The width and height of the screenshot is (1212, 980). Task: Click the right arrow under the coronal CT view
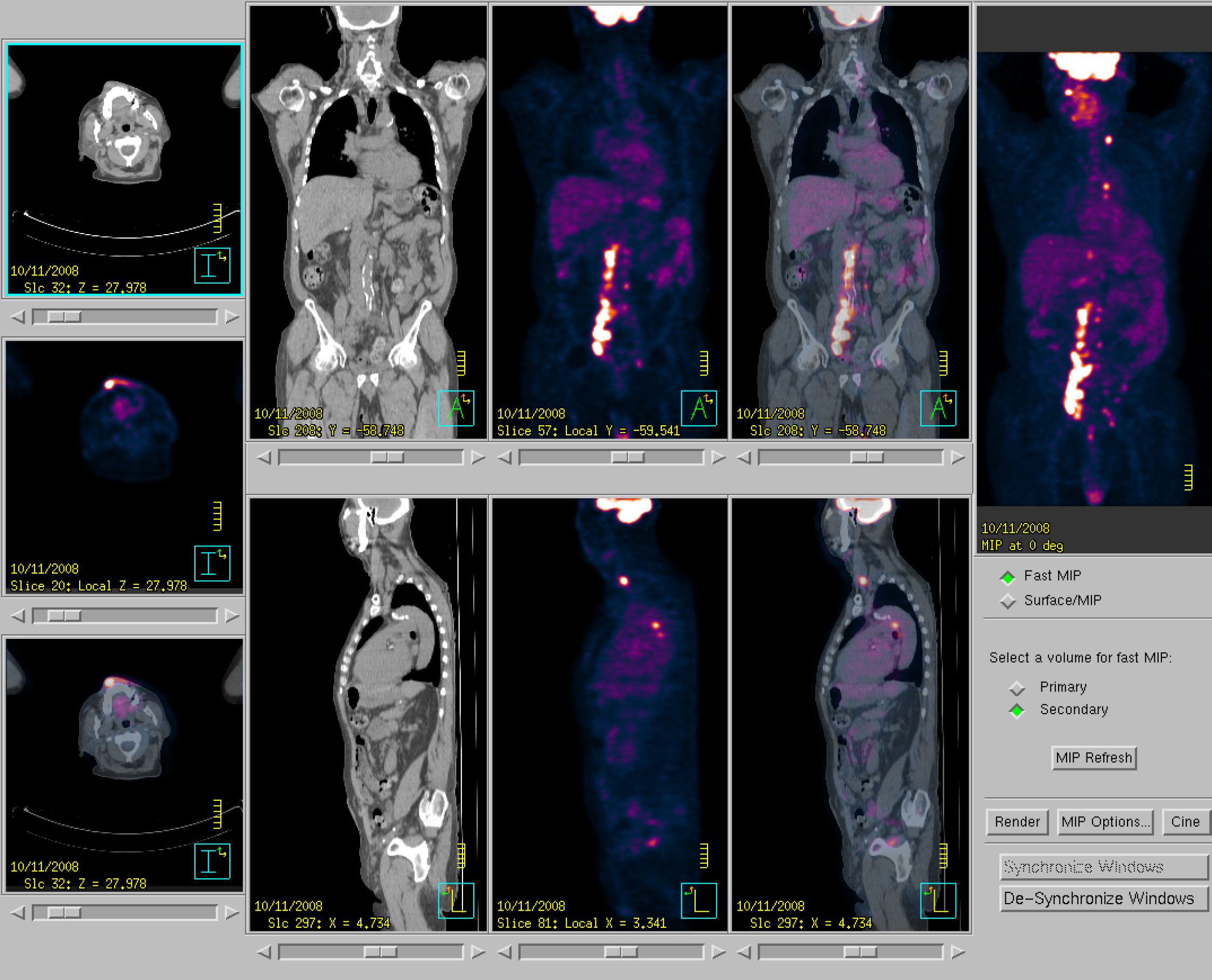click(x=478, y=457)
